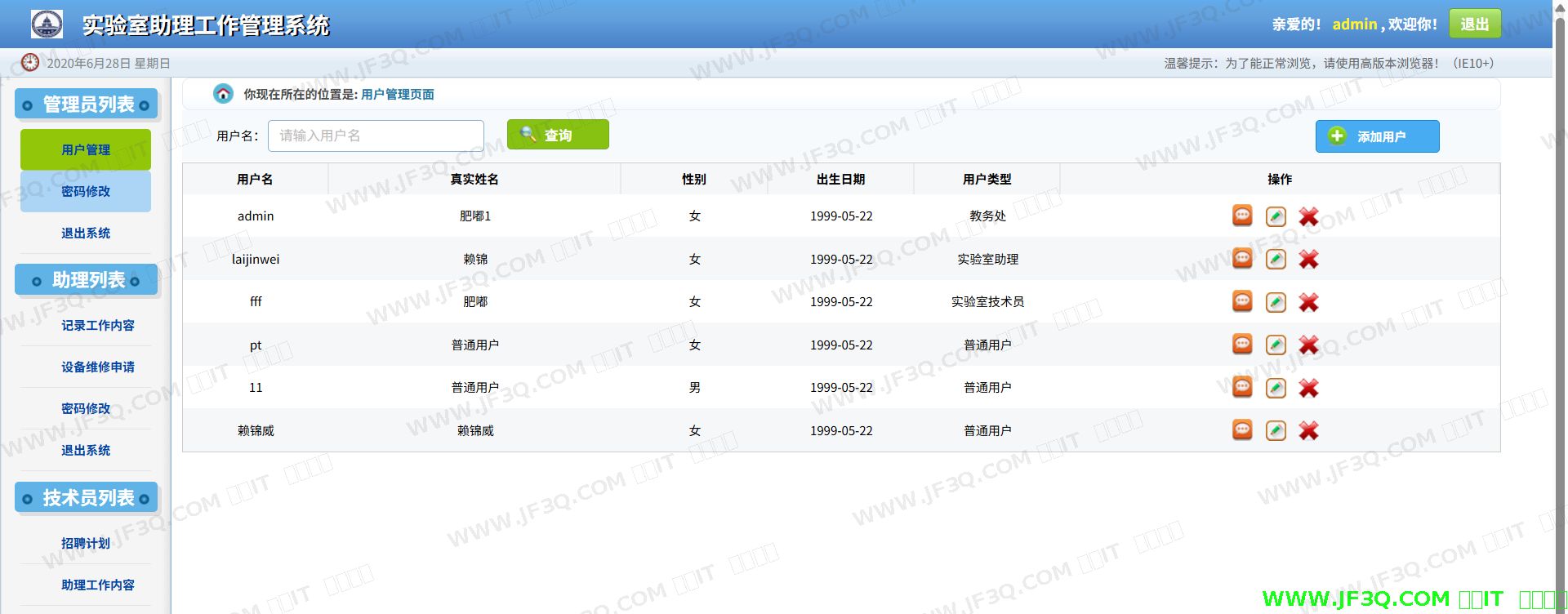Click the edit pencil icon for laijinwei
The height and width of the screenshot is (614, 1568).
click(x=1275, y=260)
